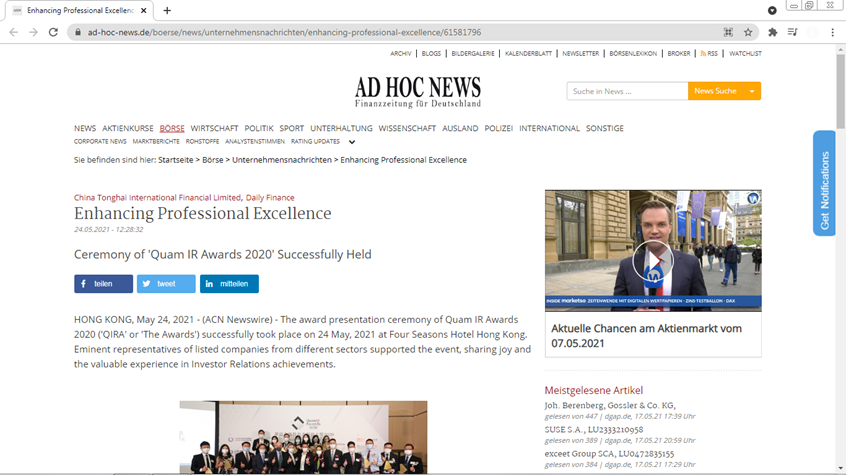Open a new browser tab with plus
This screenshot has width=846, height=475.
pos(167,10)
